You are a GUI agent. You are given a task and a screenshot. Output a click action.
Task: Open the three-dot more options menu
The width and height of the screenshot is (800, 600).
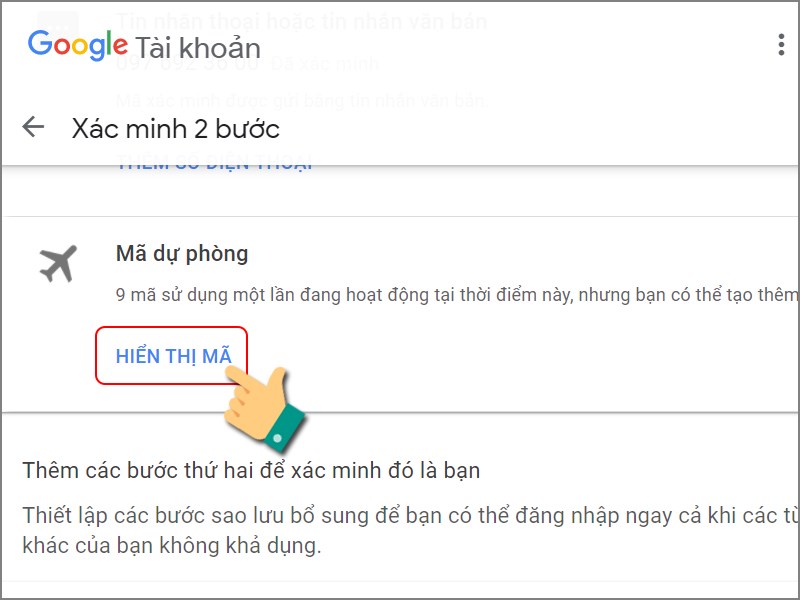click(x=781, y=45)
